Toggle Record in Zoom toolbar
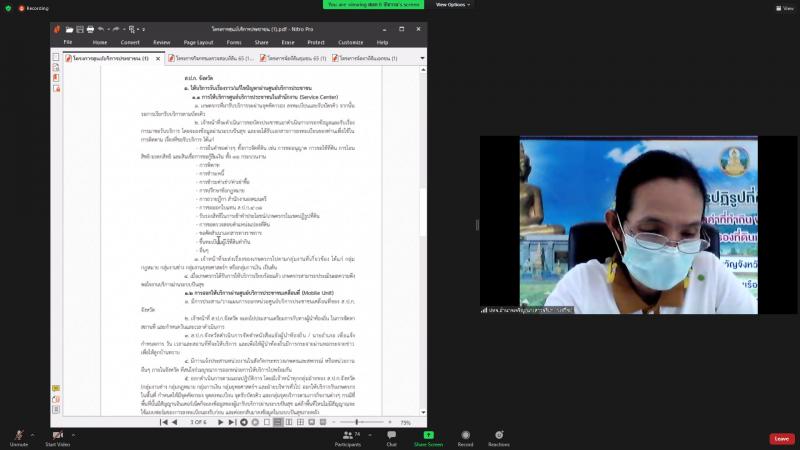 465,438
